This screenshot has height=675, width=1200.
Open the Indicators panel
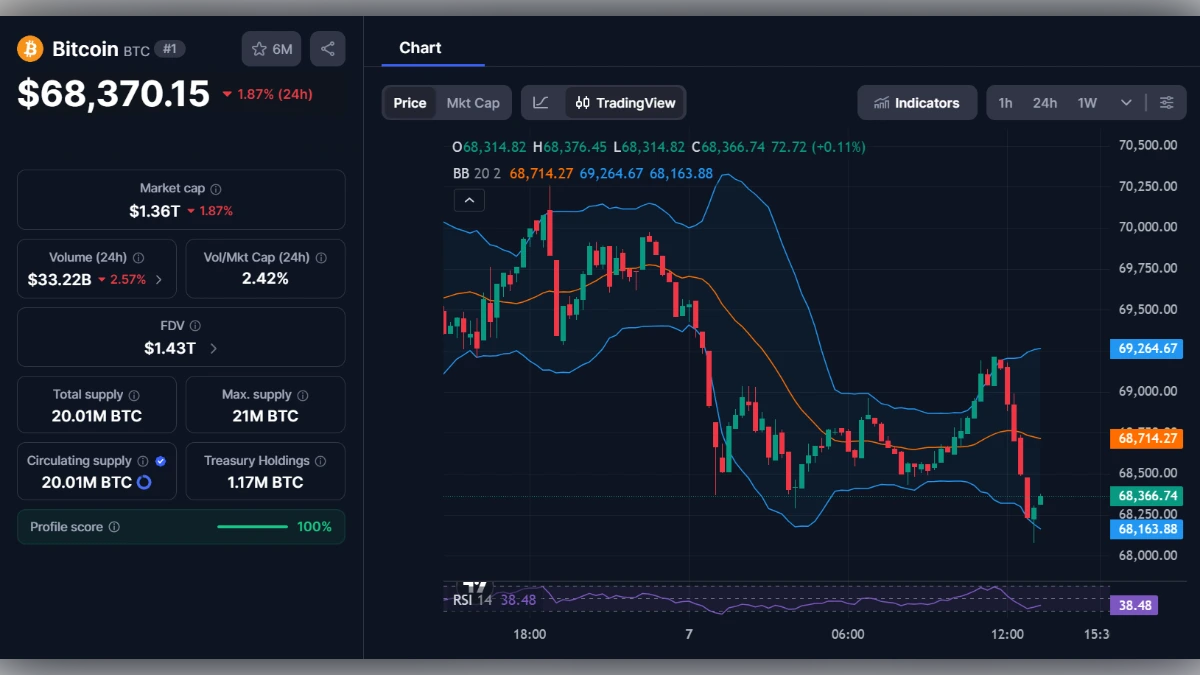point(916,102)
